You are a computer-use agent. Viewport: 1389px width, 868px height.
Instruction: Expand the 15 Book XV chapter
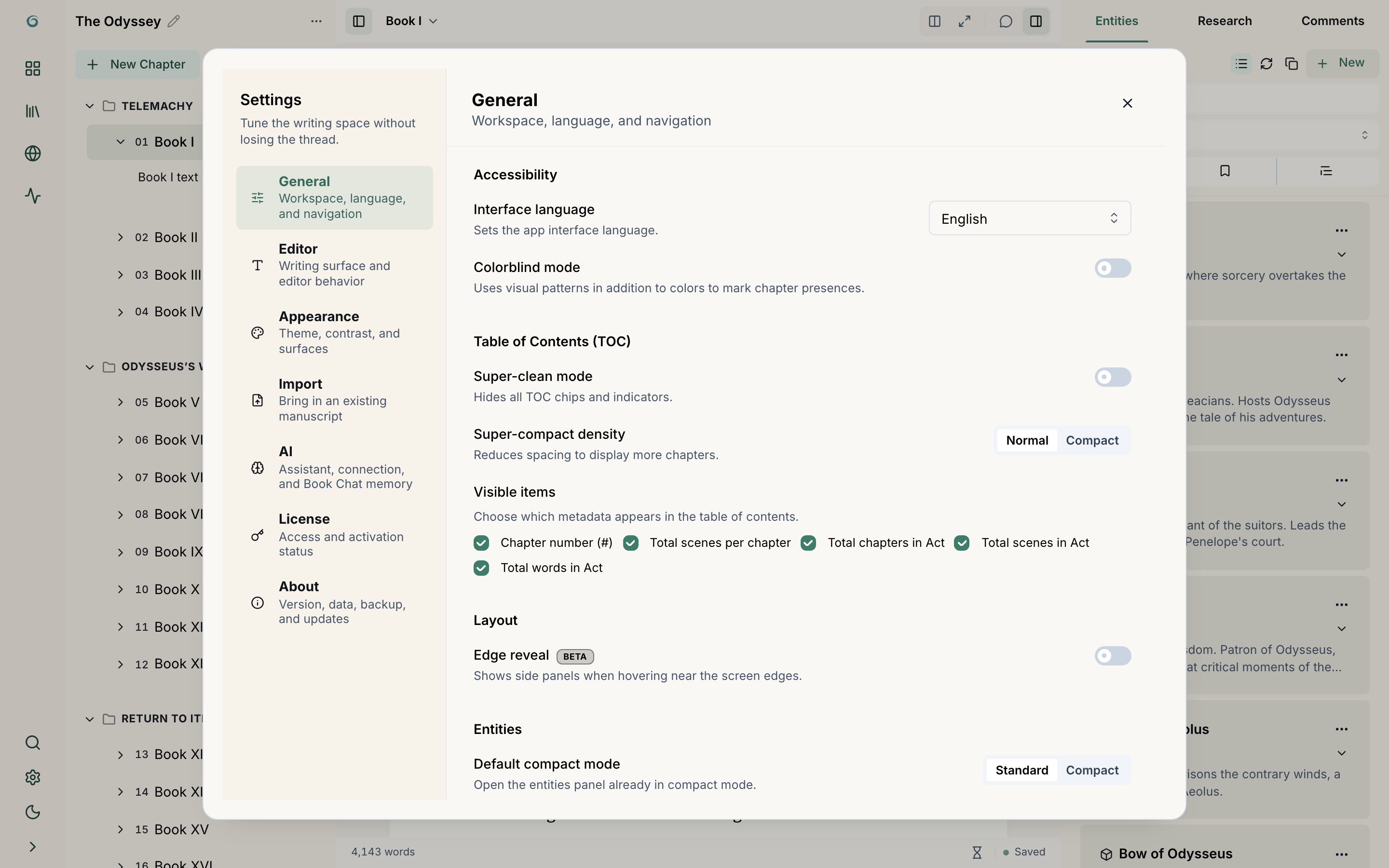(x=121, y=829)
